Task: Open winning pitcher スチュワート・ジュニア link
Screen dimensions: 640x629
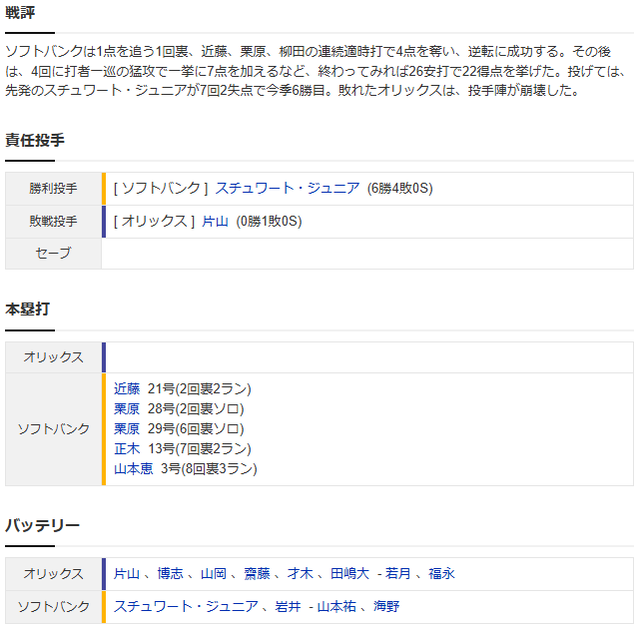Action: click(287, 188)
